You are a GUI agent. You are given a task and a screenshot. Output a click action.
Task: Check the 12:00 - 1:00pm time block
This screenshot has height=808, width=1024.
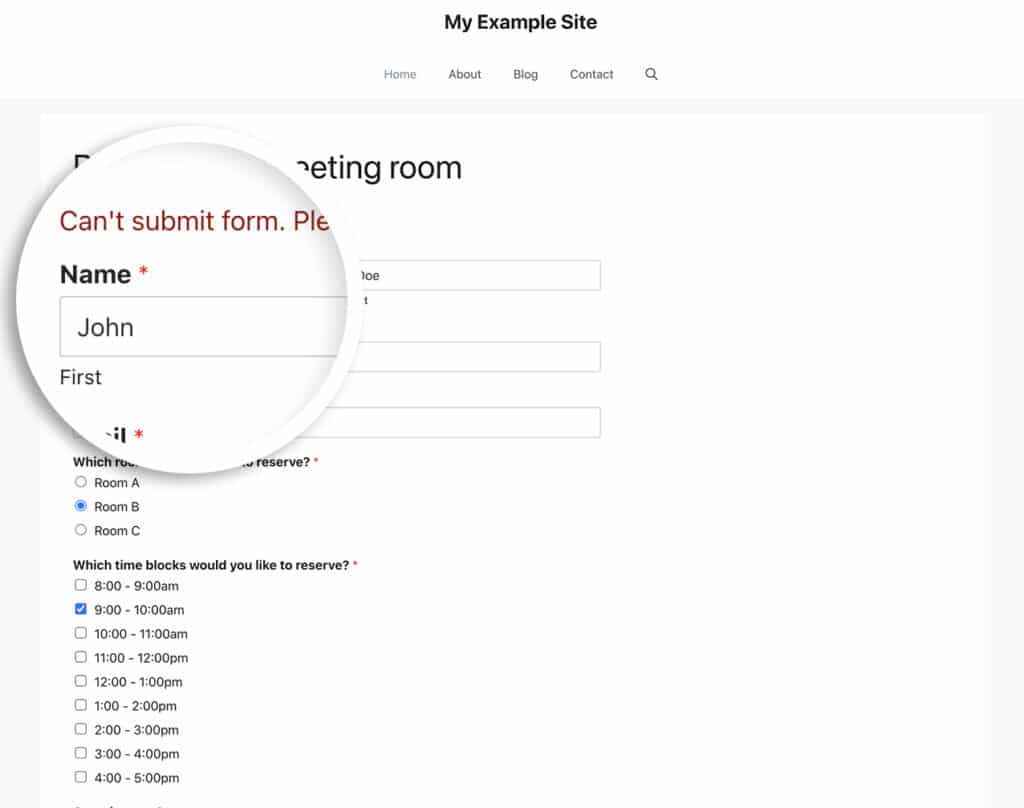tap(80, 681)
